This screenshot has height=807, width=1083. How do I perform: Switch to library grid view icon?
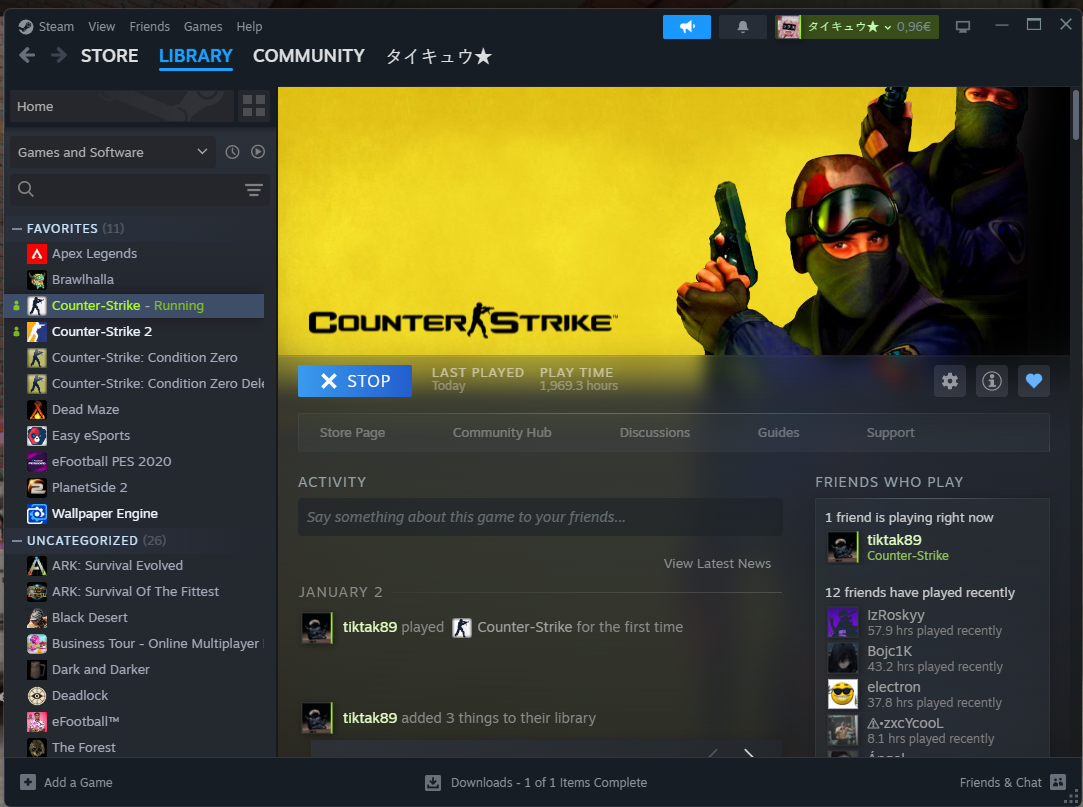[254, 106]
